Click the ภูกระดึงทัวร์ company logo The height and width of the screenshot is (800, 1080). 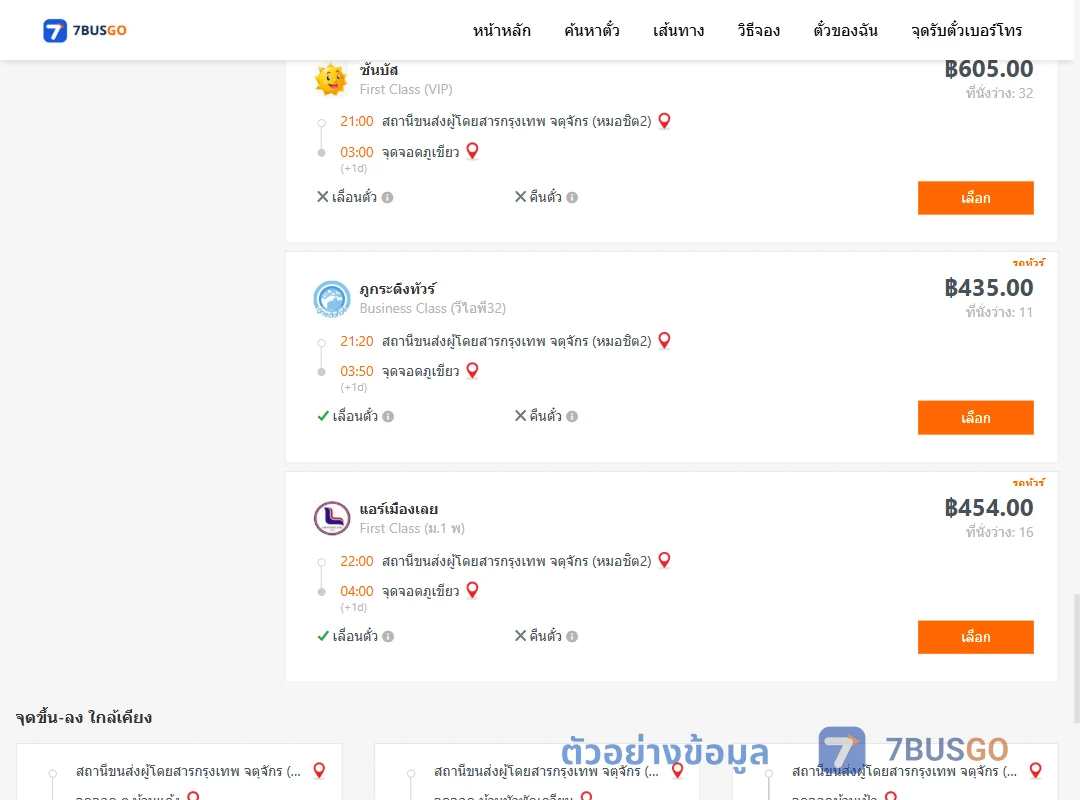coord(331,298)
